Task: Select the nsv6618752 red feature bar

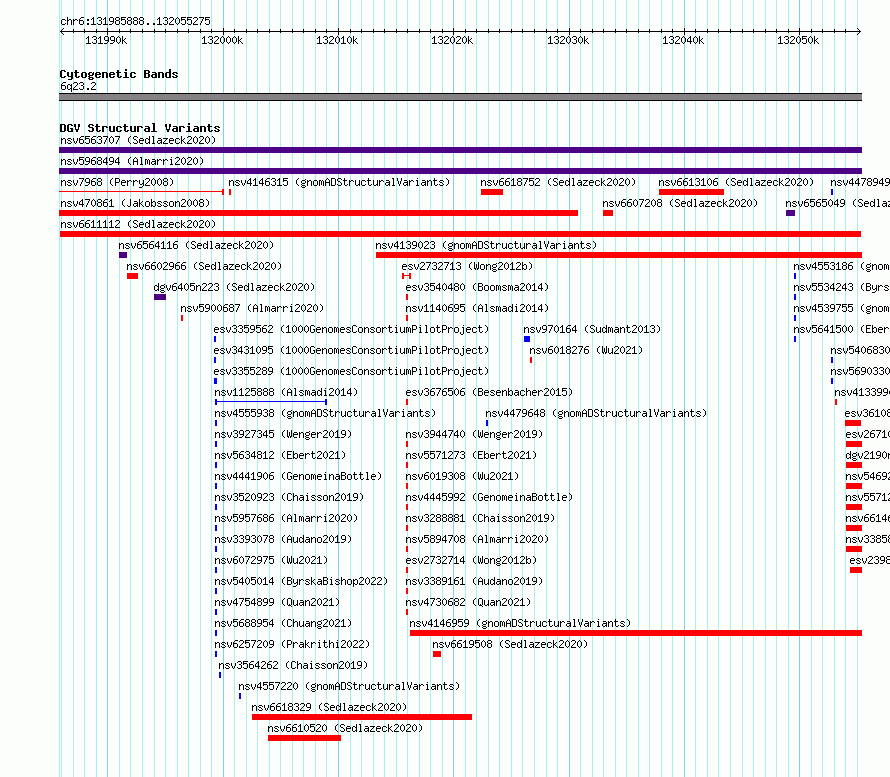Action: click(492, 192)
